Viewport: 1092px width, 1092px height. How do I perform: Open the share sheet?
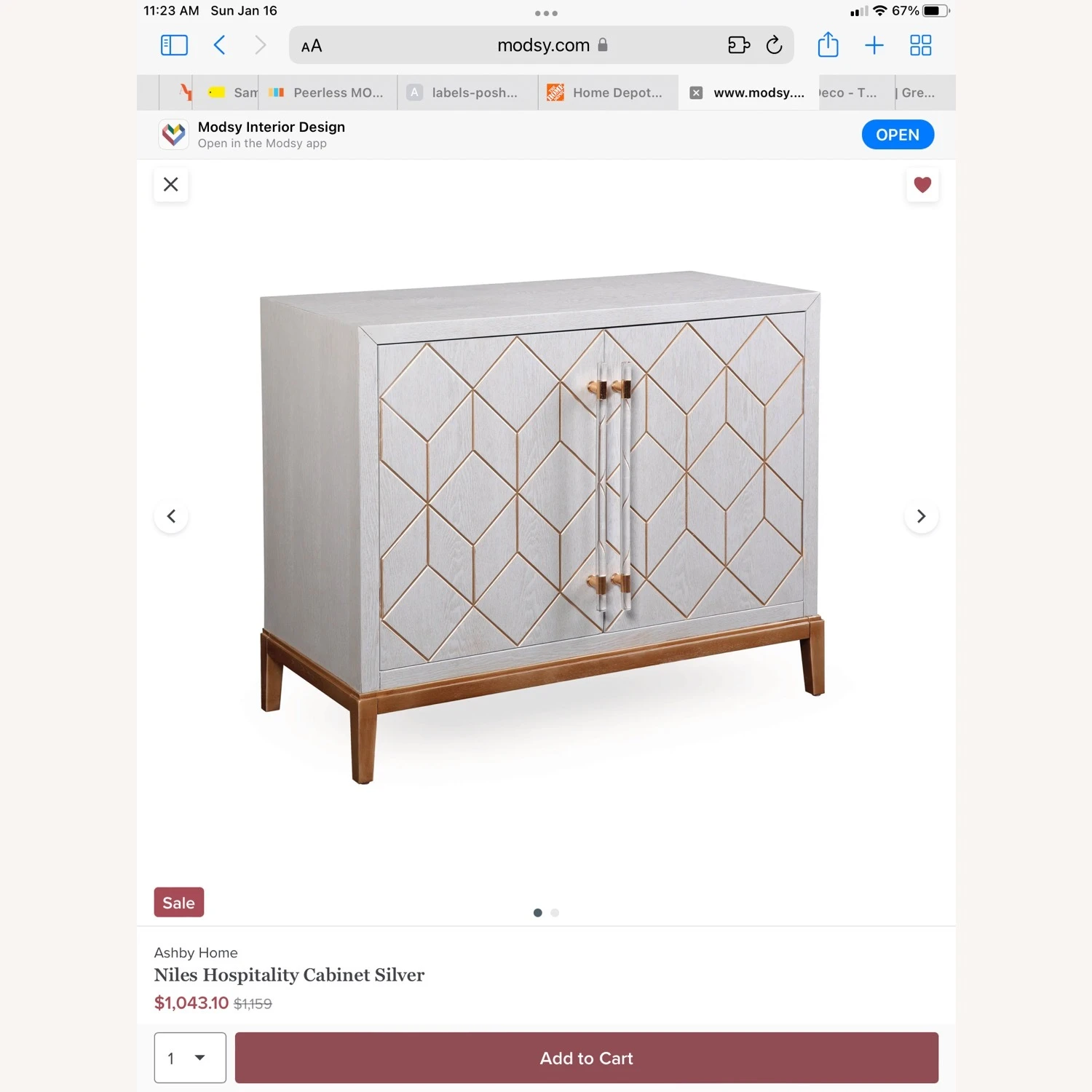828,44
